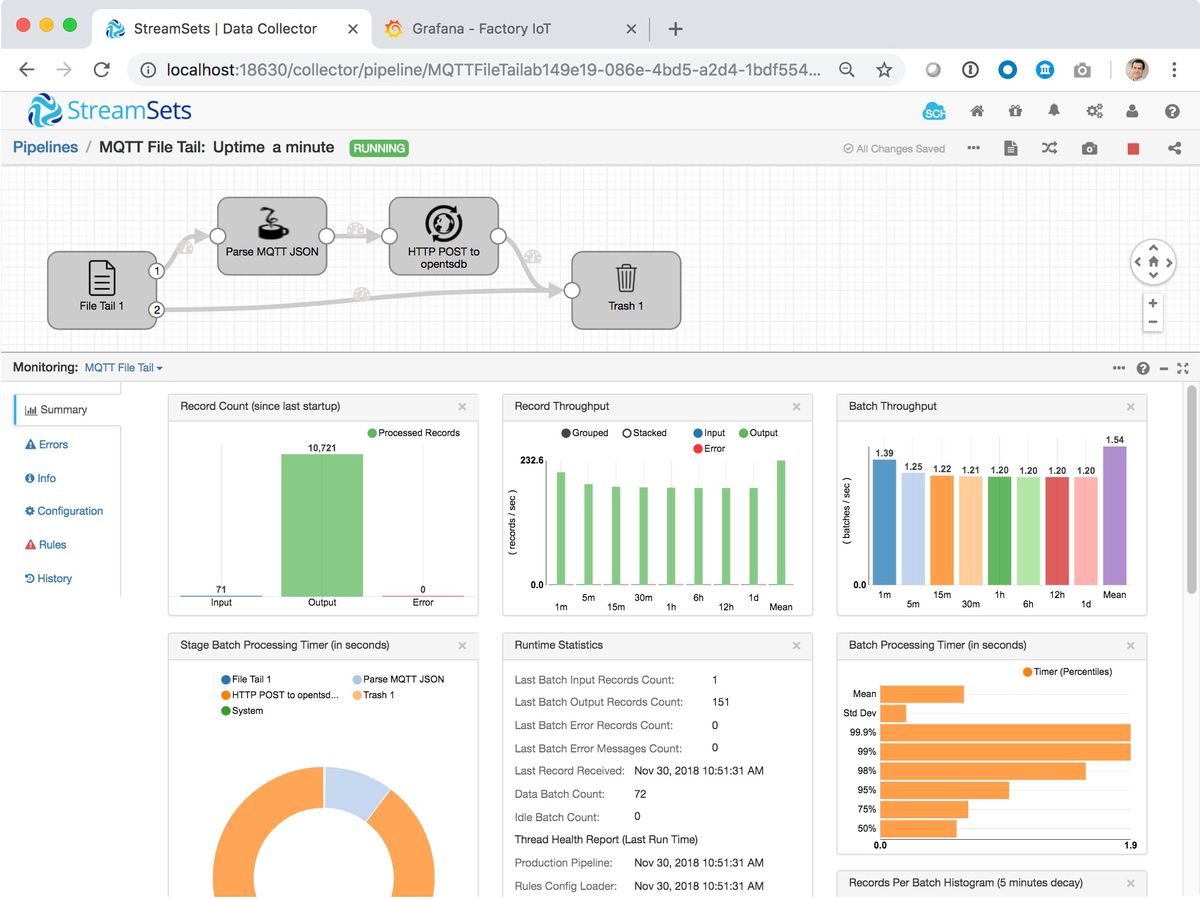Maximize the monitoring panel

(x=1183, y=368)
